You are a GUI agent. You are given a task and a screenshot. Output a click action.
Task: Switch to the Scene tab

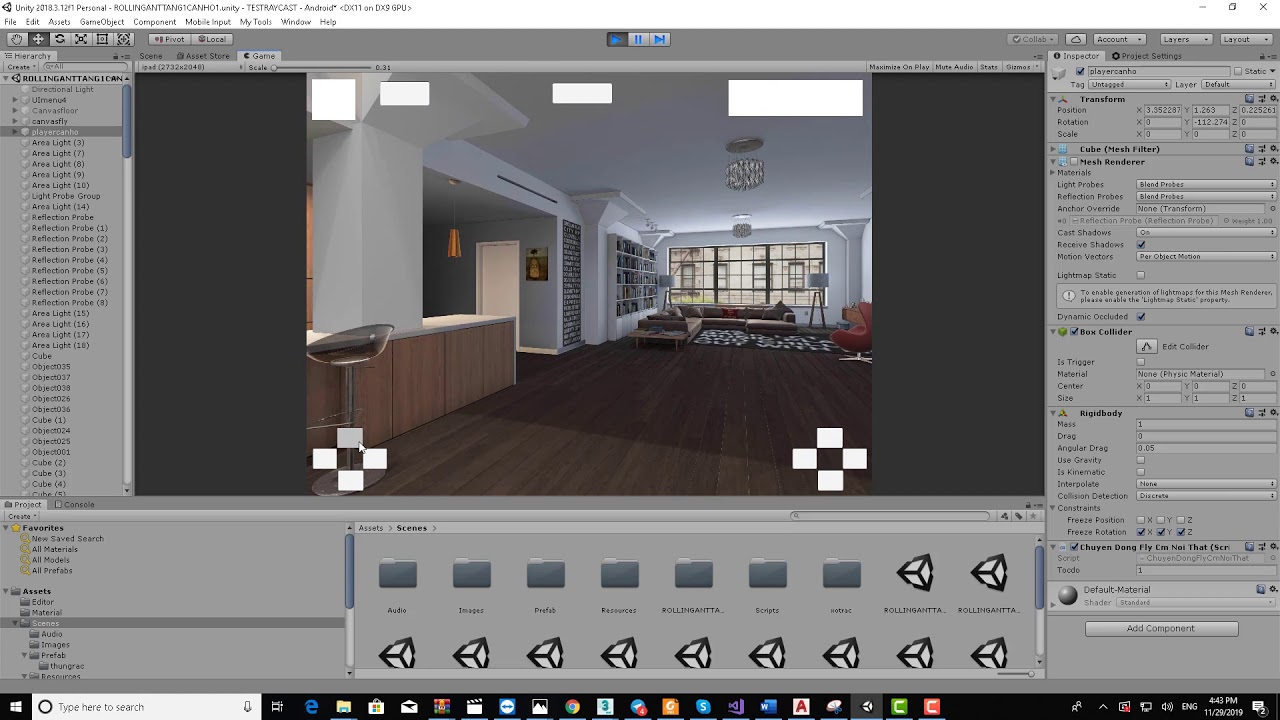(150, 56)
